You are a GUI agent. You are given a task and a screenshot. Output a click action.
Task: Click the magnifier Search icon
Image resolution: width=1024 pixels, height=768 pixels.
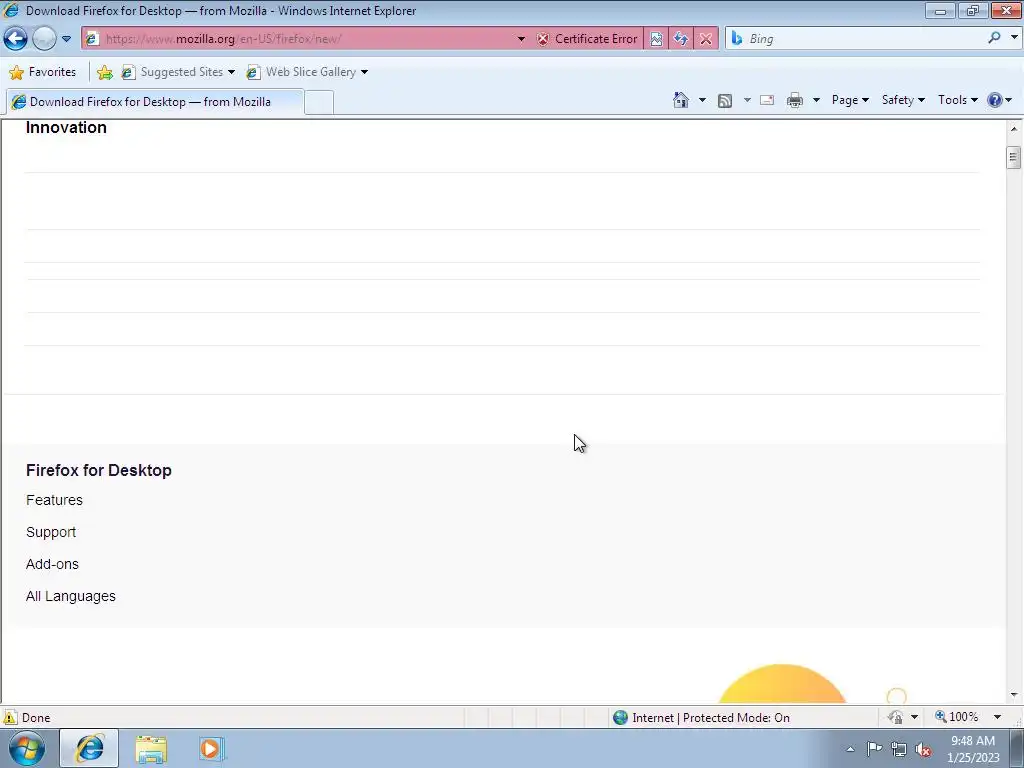coord(995,38)
